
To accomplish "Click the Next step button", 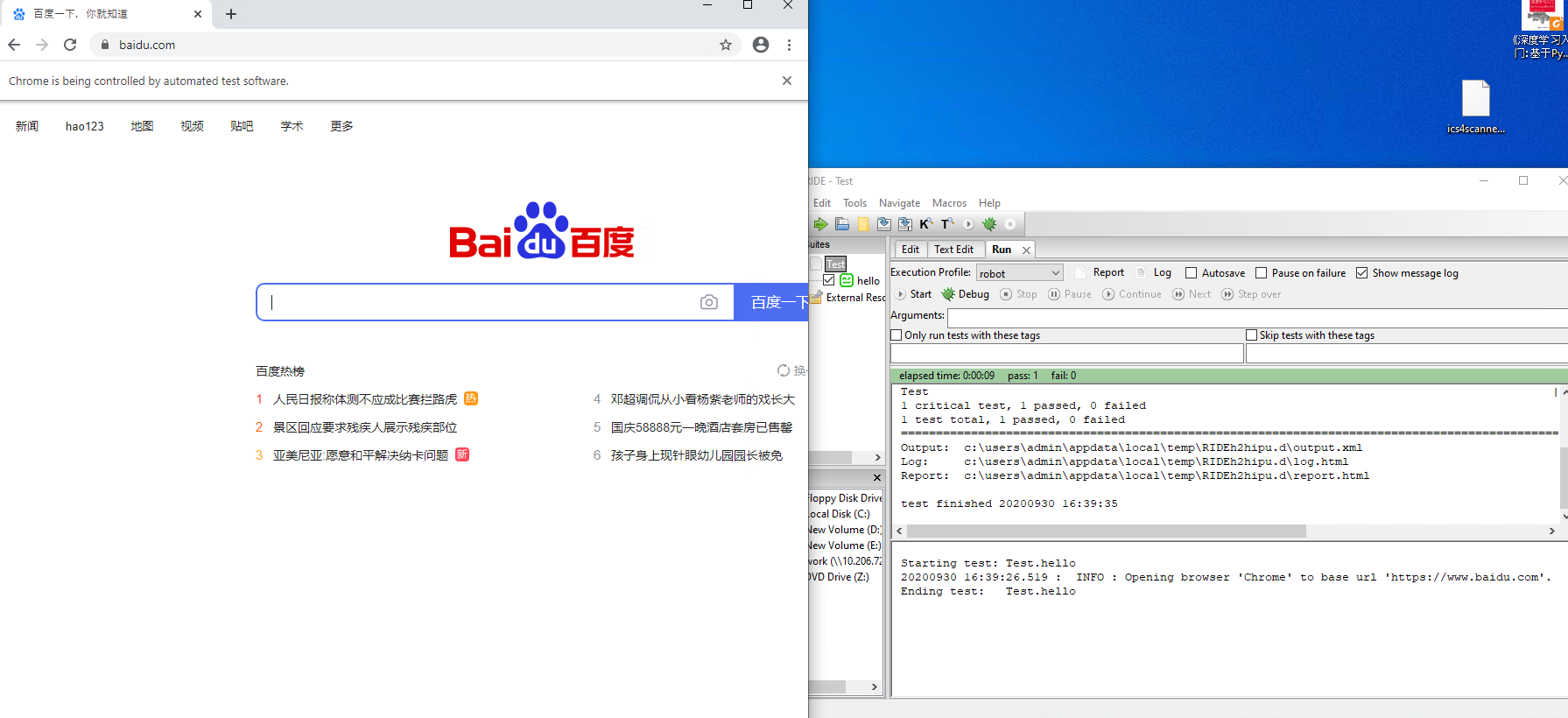I will [1192, 294].
